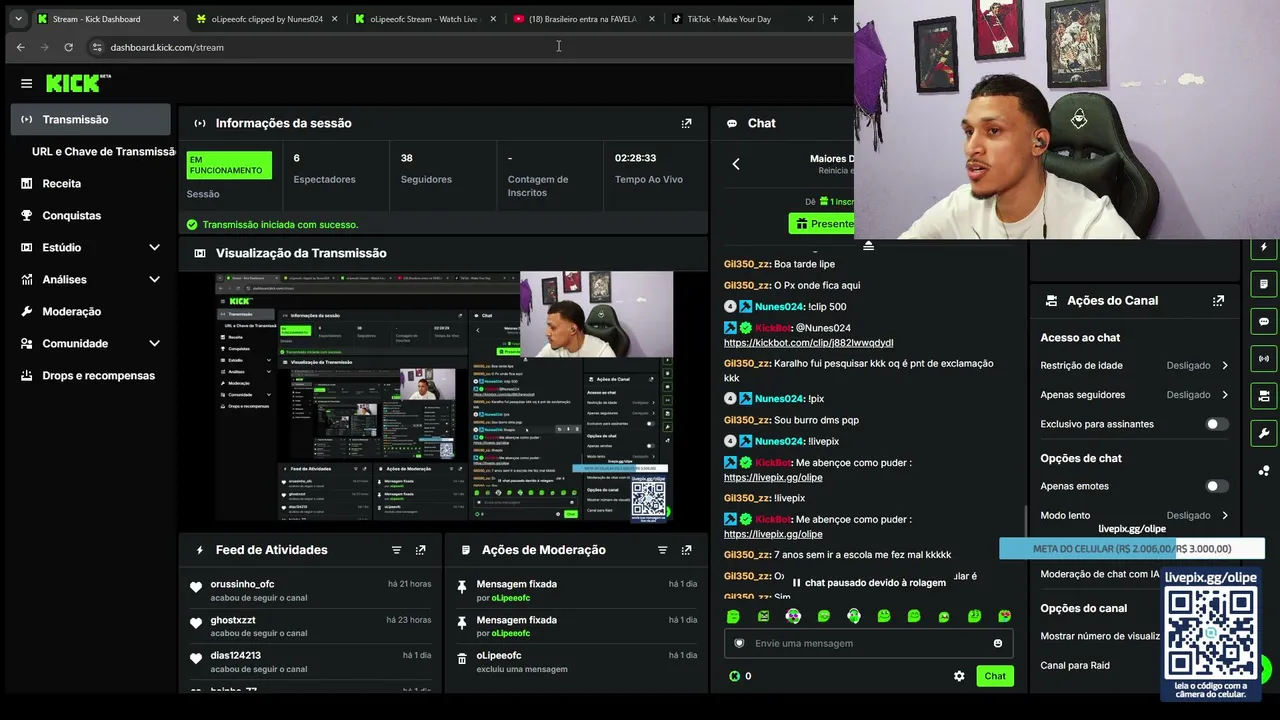Image resolution: width=1280 pixels, height=720 pixels.
Task: Open chat settings gear icon
Action: (x=959, y=676)
